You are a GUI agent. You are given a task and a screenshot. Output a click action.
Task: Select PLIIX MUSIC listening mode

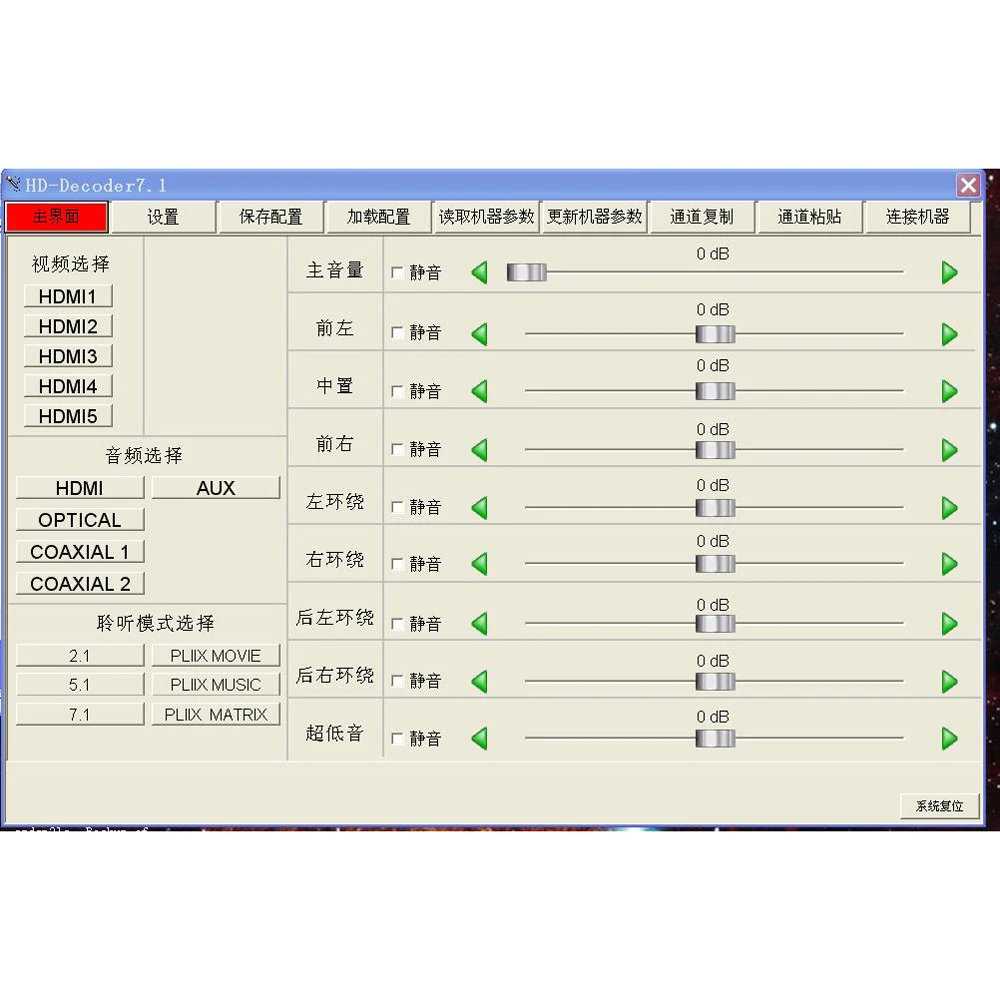click(216, 685)
